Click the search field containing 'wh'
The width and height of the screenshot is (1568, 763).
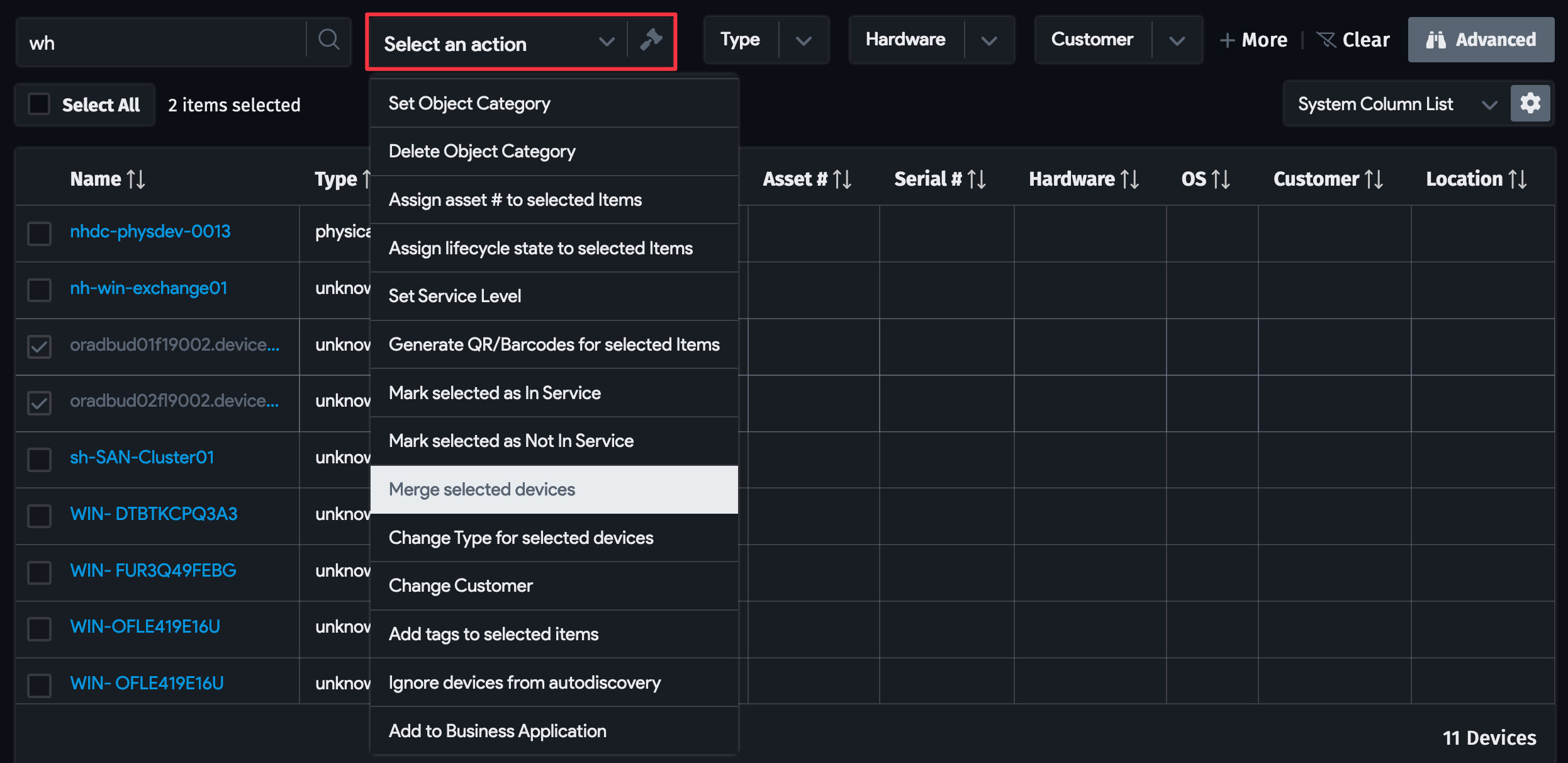pyautogui.click(x=161, y=42)
